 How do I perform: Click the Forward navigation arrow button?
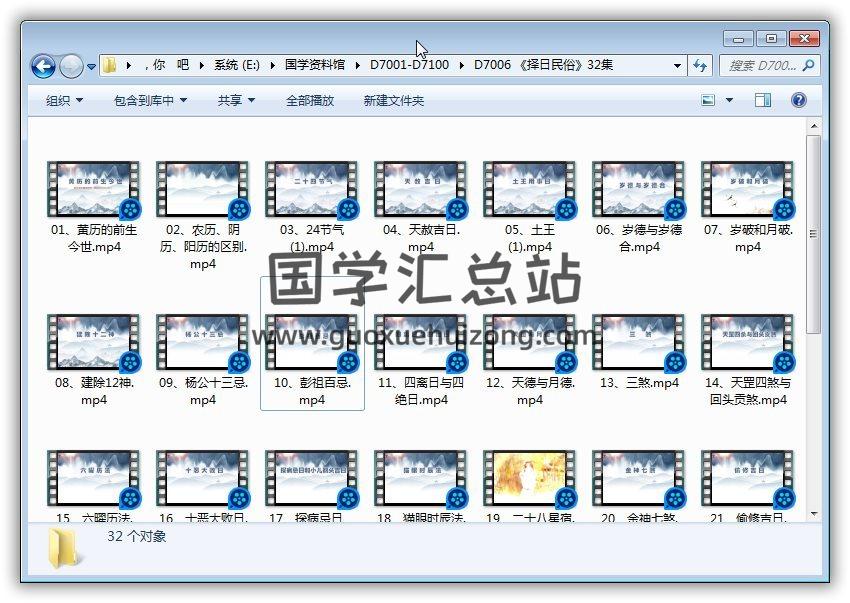[71, 66]
